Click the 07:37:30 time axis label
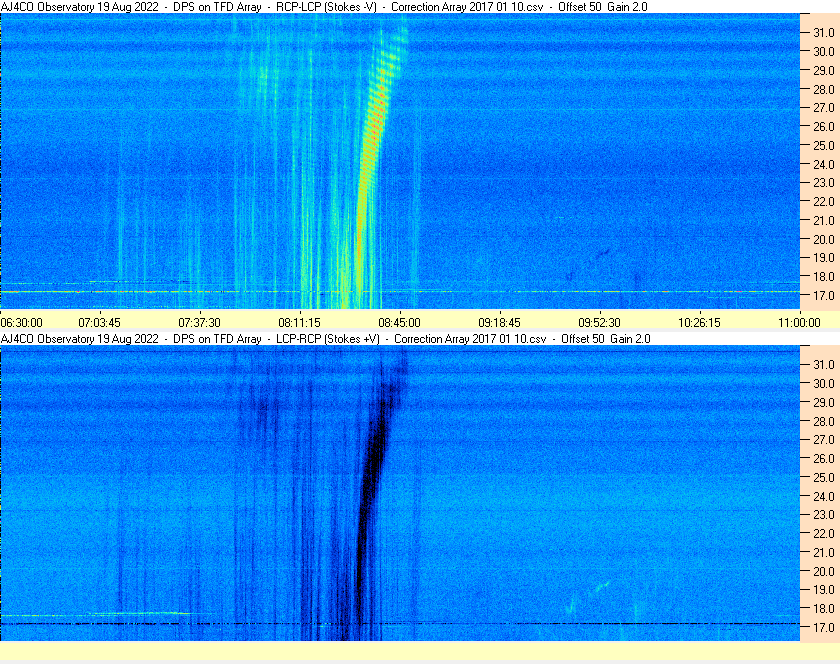This screenshot has height=664, width=840. tap(199, 323)
